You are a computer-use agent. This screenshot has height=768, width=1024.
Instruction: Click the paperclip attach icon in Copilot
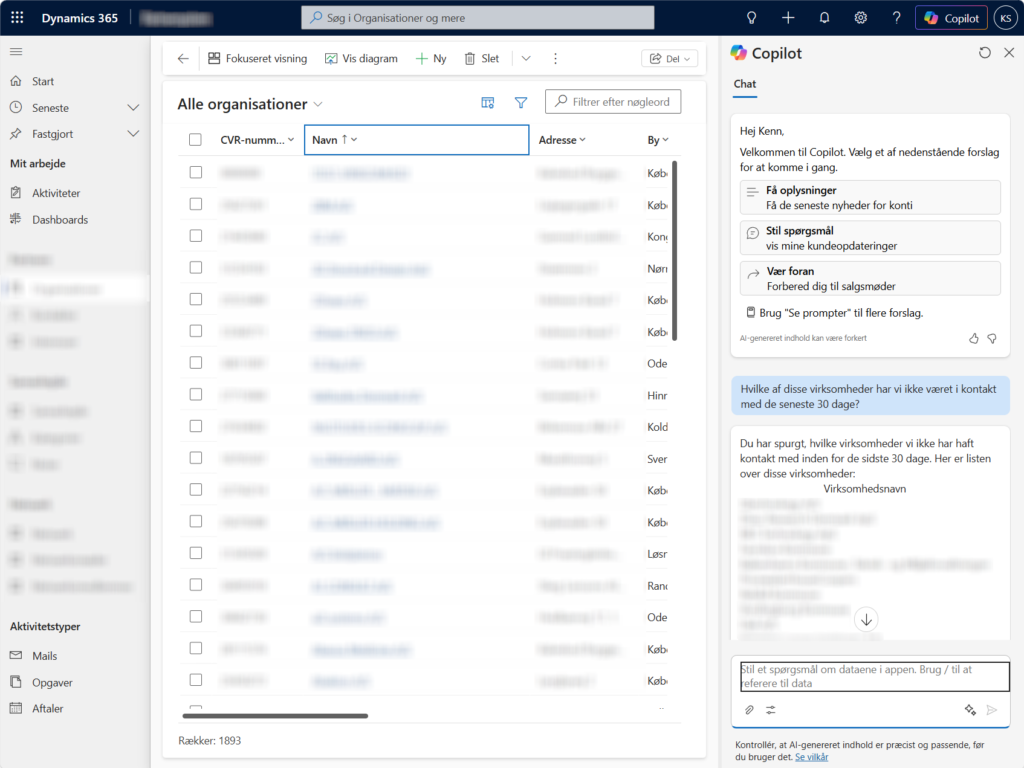point(750,710)
